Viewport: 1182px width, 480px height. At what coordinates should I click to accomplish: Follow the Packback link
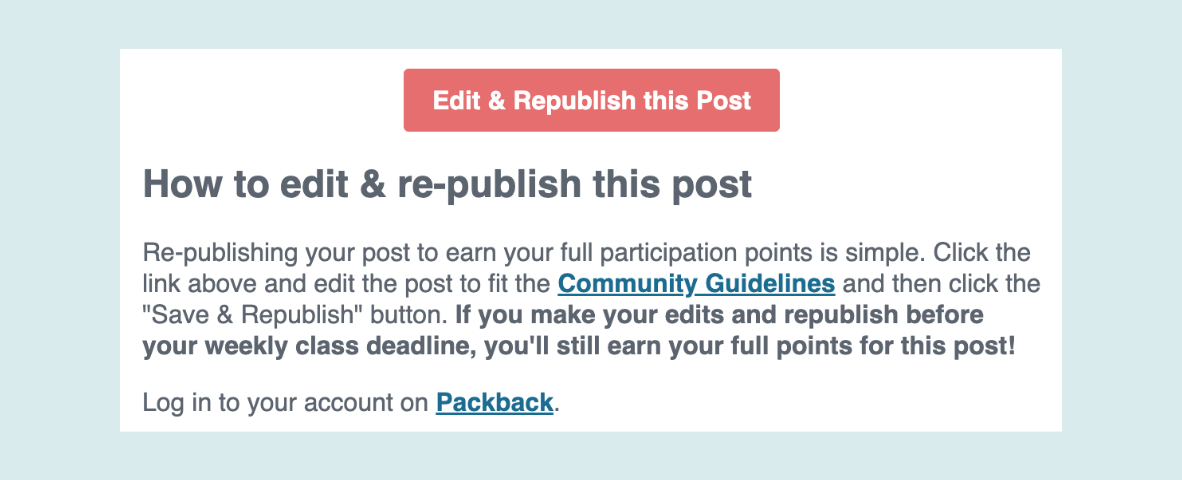pyautogui.click(x=495, y=402)
